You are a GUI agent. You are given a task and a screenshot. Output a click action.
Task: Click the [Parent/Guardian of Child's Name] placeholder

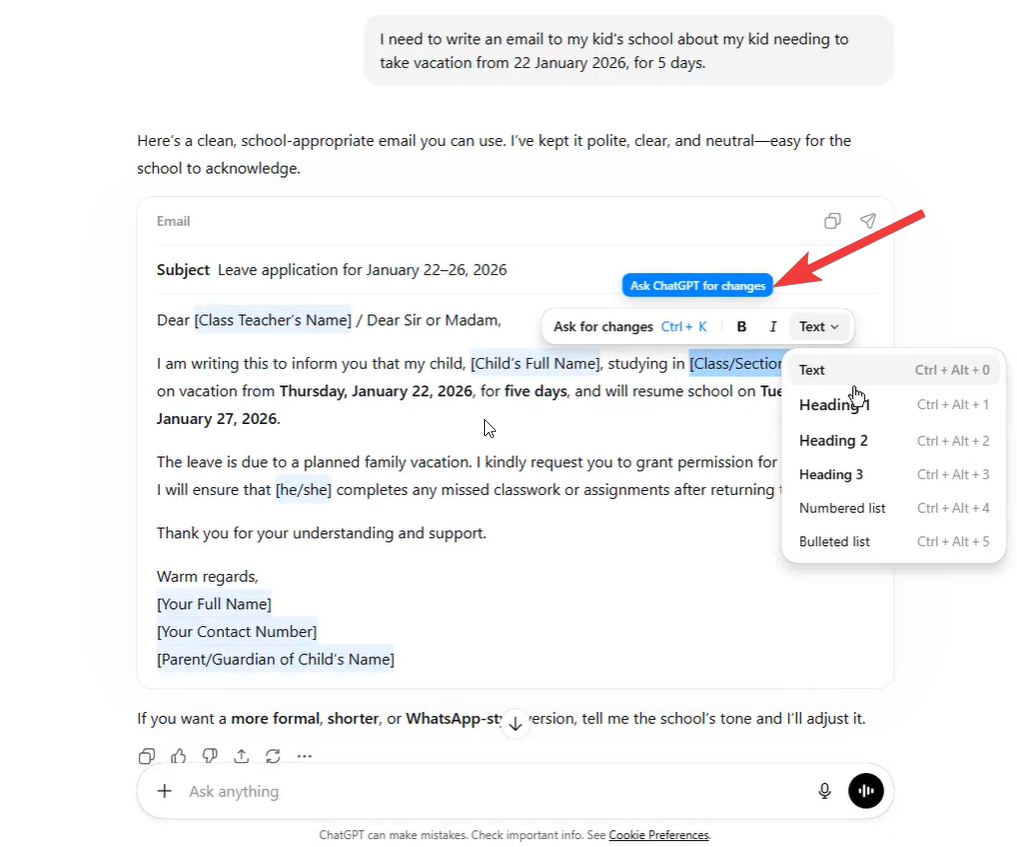click(x=275, y=660)
